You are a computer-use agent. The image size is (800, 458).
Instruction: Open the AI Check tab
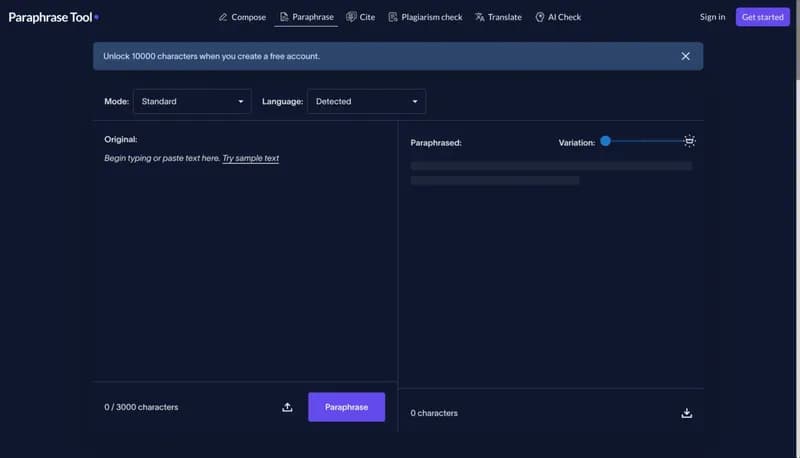pyautogui.click(x=558, y=17)
